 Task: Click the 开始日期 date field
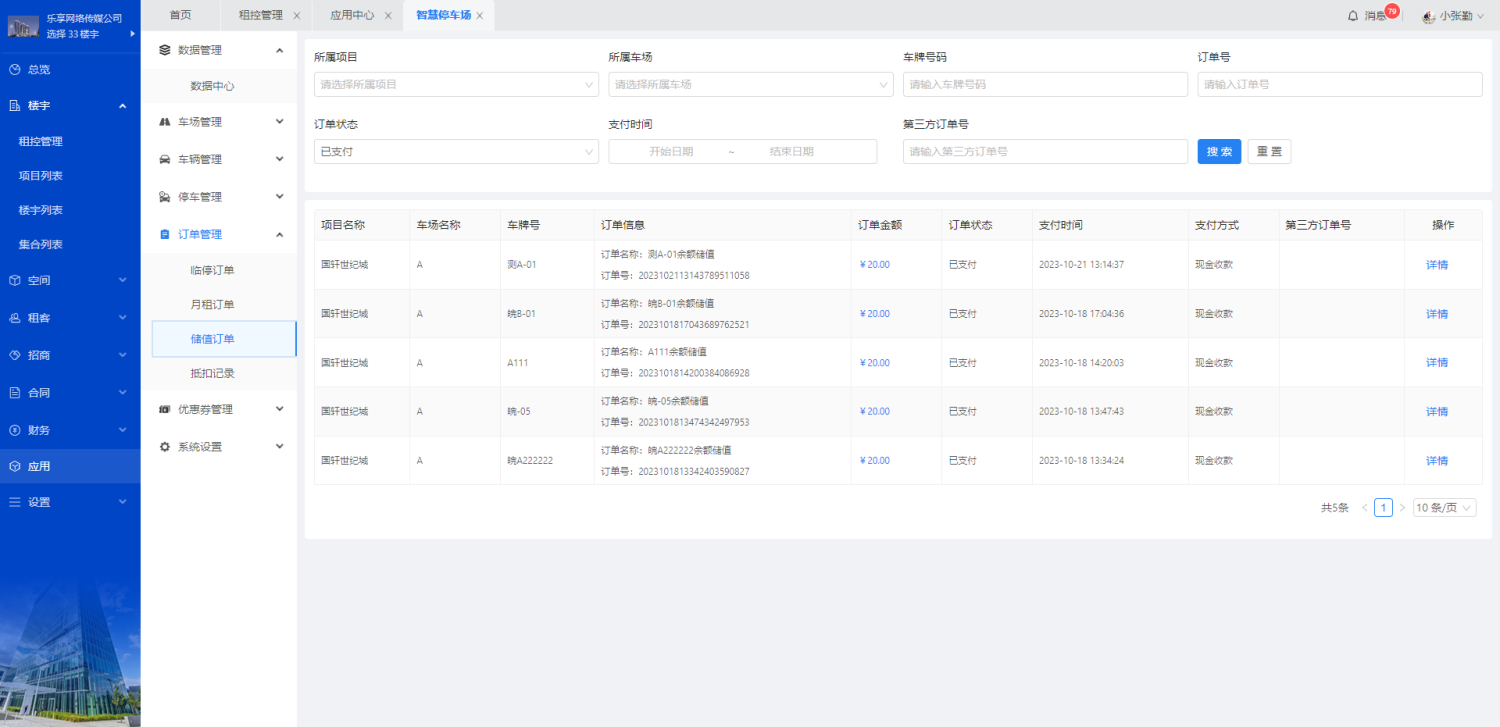click(x=671, y=152)
